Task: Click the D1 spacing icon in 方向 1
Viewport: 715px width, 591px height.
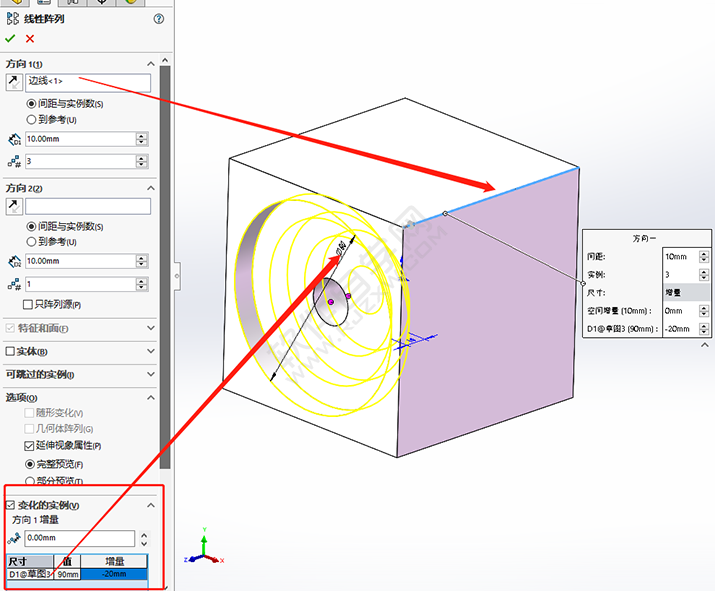Action: click(14, 139)
